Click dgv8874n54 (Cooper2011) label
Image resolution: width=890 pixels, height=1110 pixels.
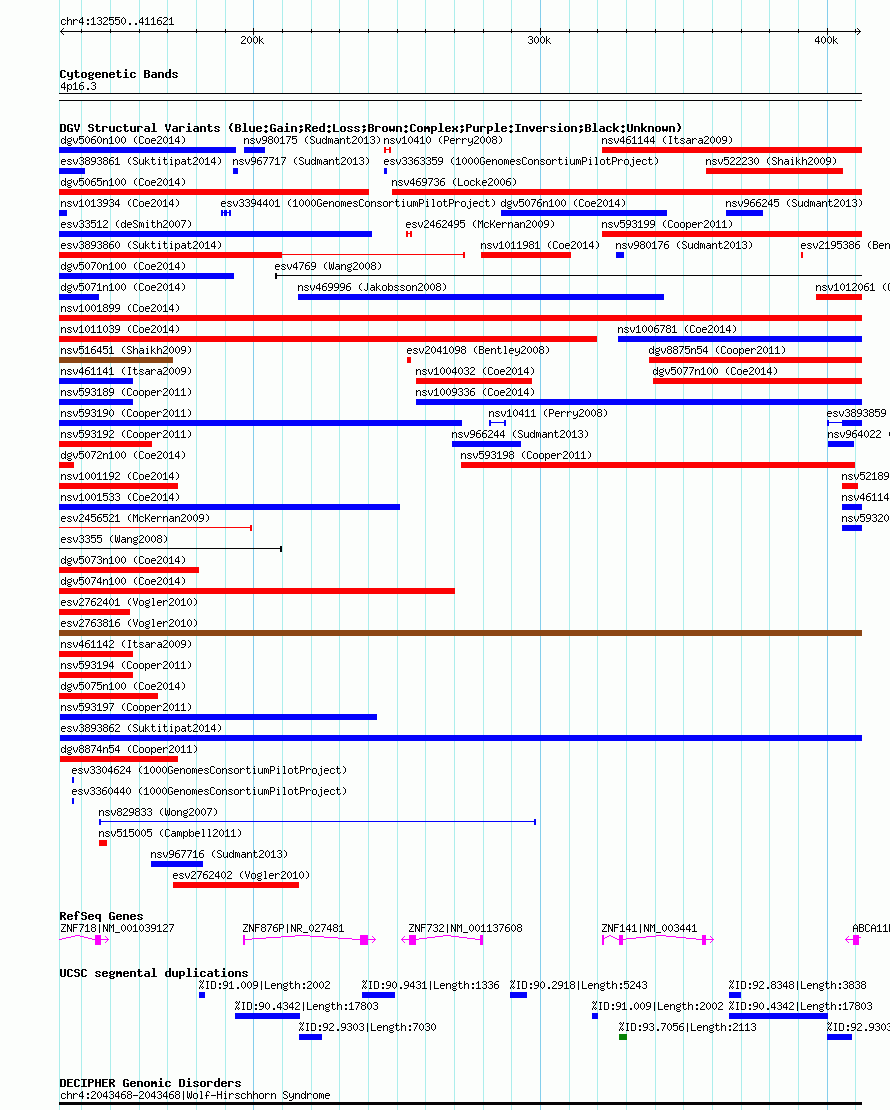point(129,749)
